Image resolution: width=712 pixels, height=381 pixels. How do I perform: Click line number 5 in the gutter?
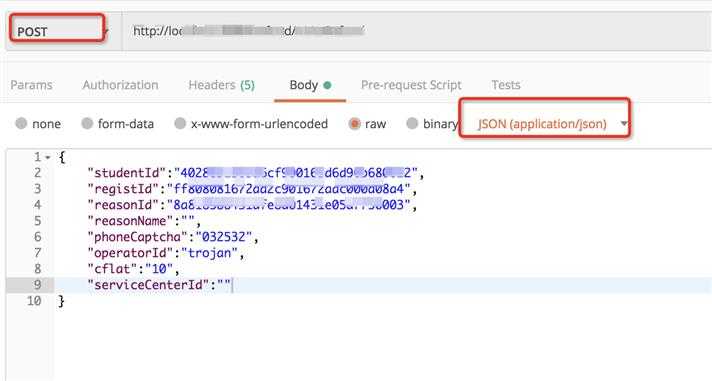pyautogui.click(x=38, y=221)
